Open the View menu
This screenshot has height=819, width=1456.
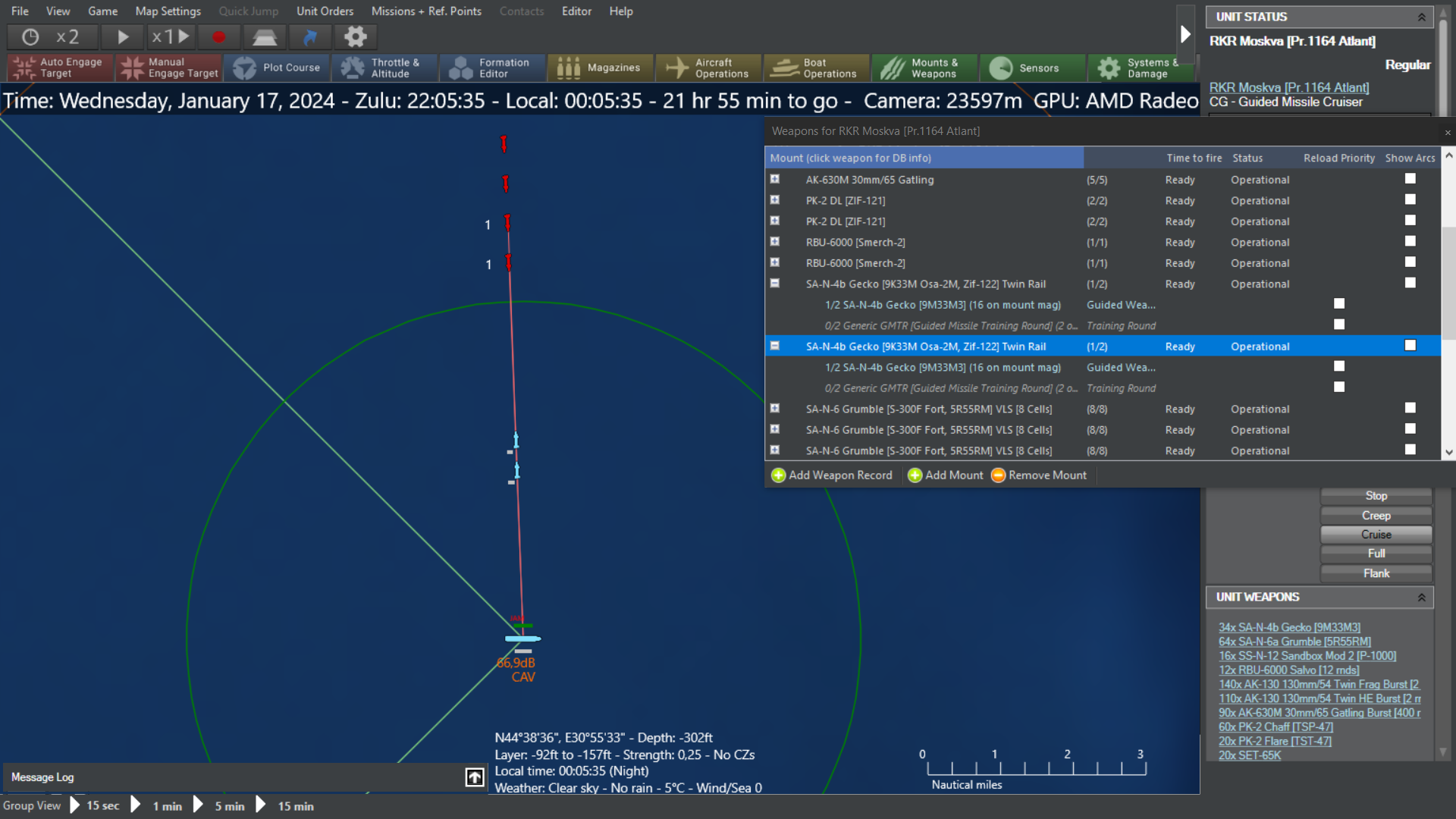coord(58,11)
